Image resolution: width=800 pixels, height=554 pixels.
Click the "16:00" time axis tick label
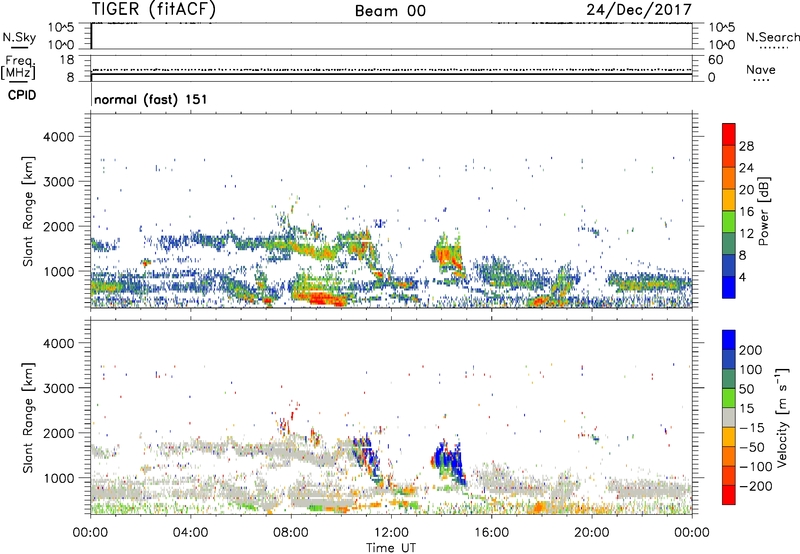click(x=491, y=532)
